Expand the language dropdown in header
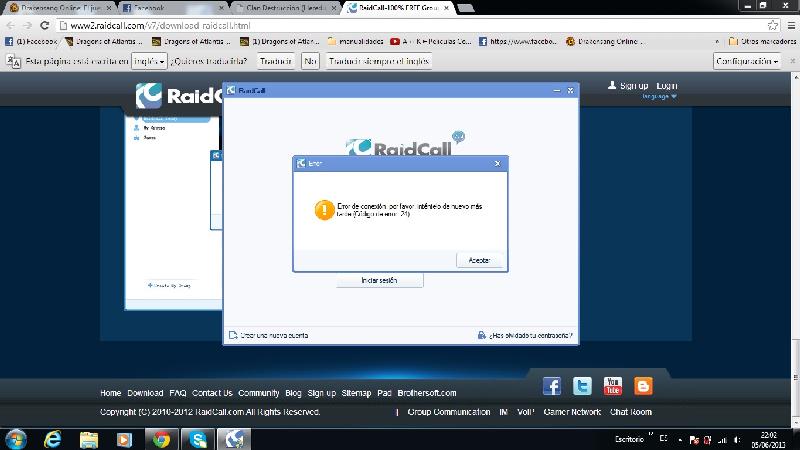The image size is (800, 450). coord(659,96)
